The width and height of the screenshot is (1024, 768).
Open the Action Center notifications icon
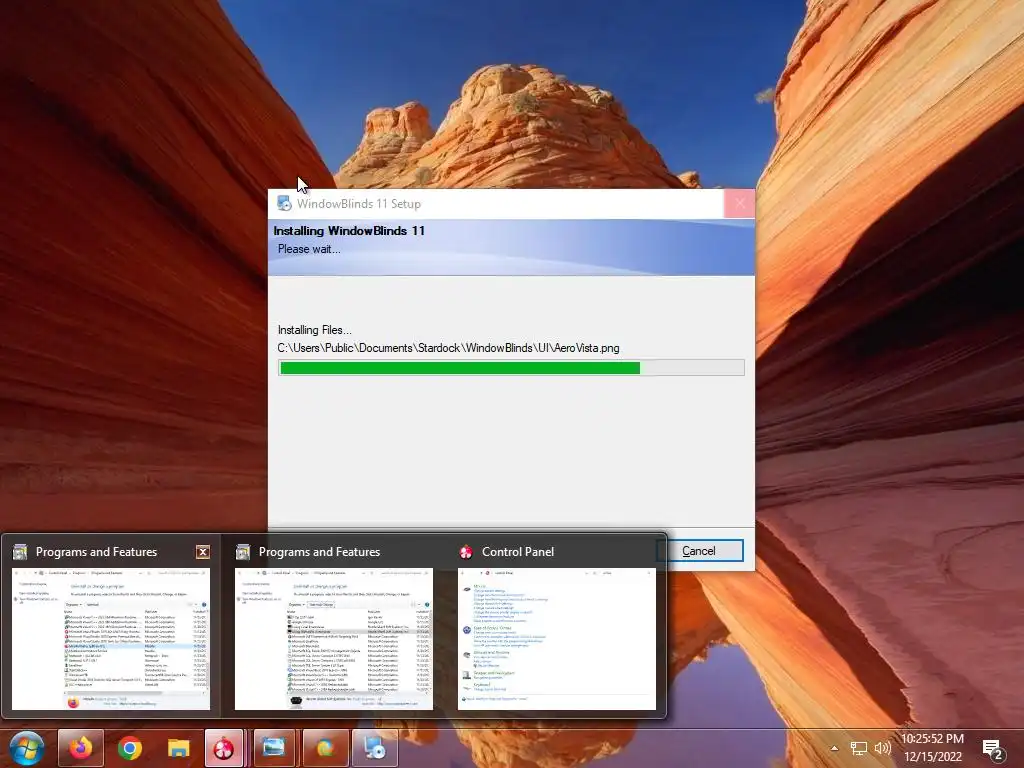tap(992, 749)
